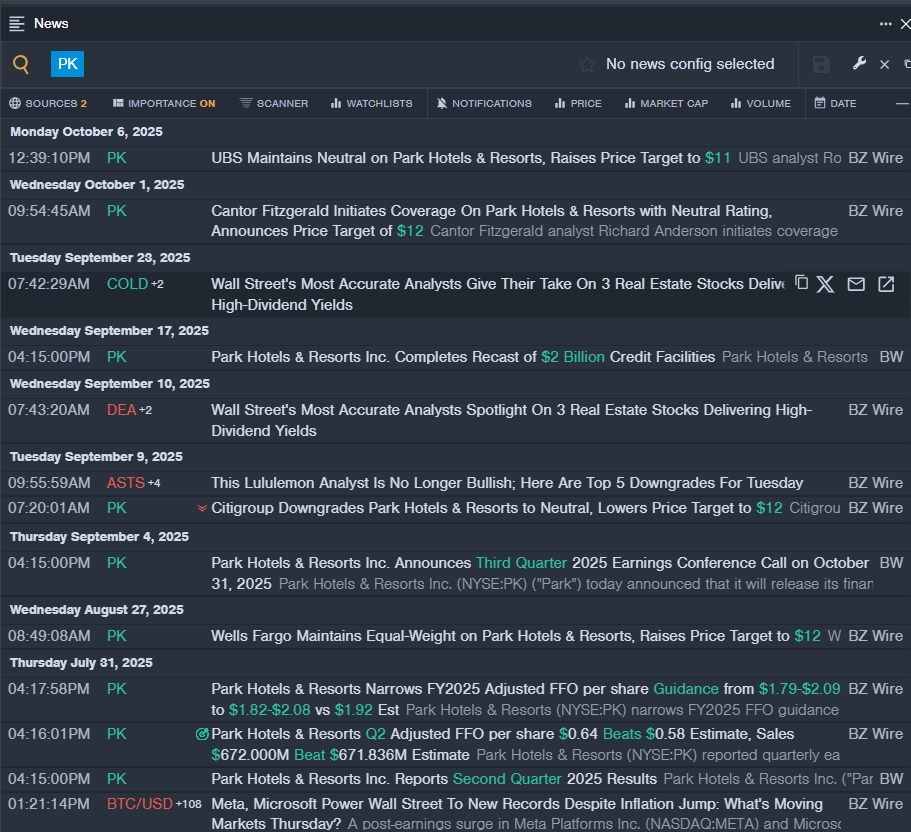Click the ASTS ticker symbol
Viewport: 911px width, 832px height.
tap(126, 483)
